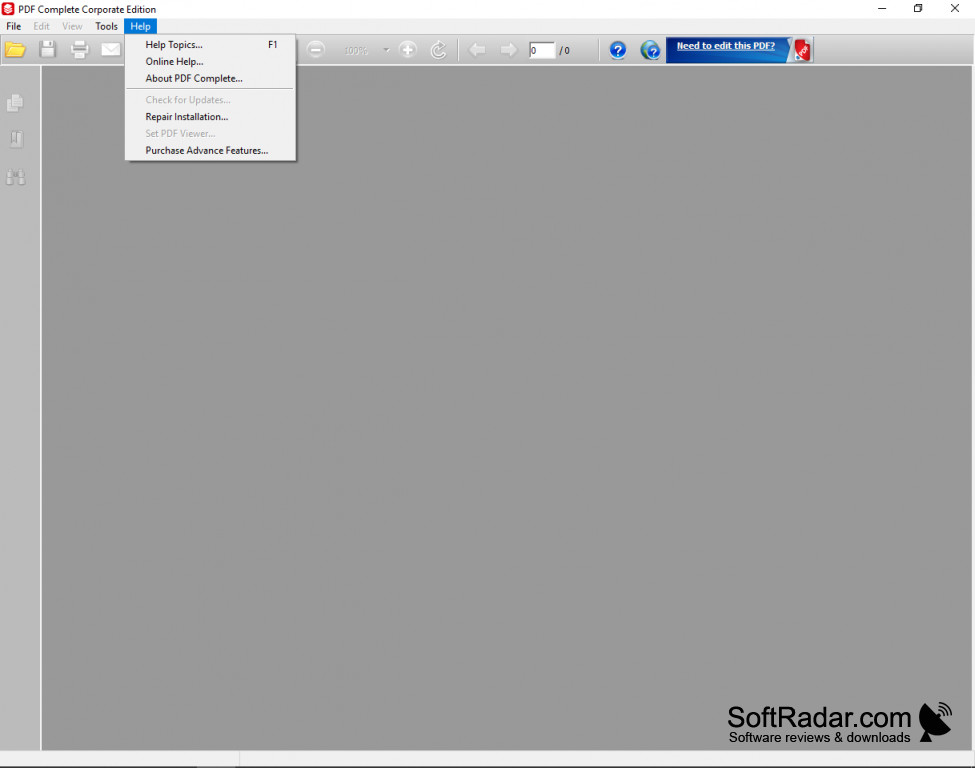Select Help Topics from the menu
Screen dimensions: 975x768
[173, 44]
